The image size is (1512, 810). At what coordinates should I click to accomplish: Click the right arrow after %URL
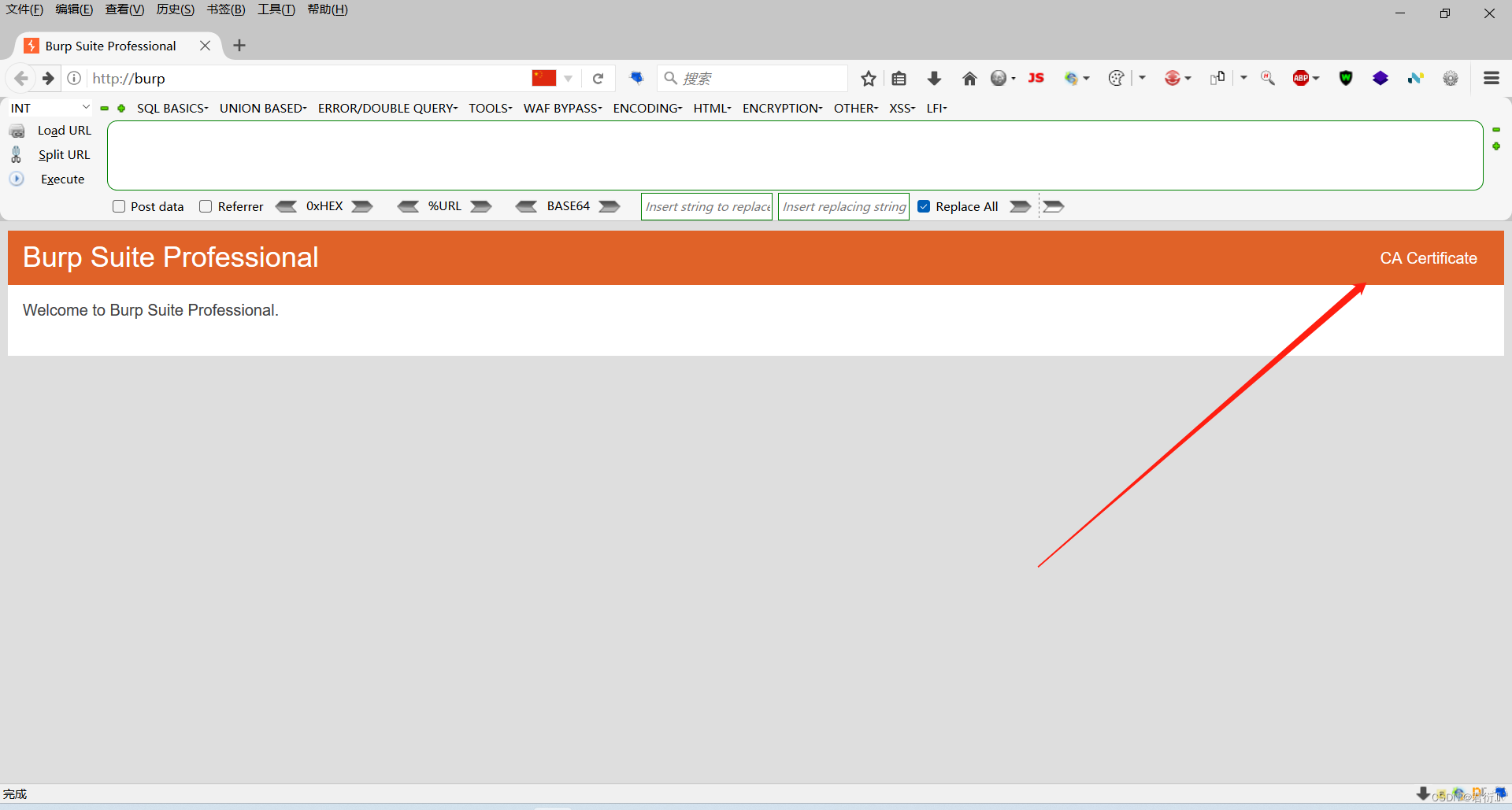click(x=481, y=206)
